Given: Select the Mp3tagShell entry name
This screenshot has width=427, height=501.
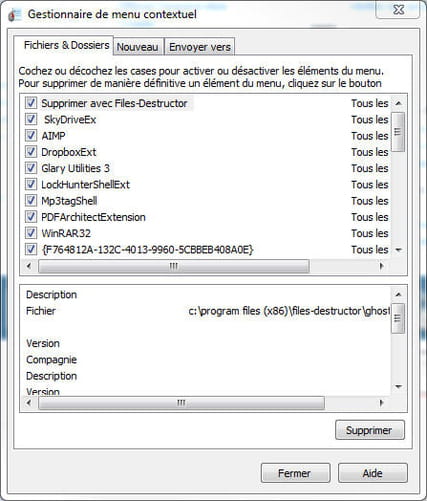Looking at the screenshot, I should coord(69,201).
